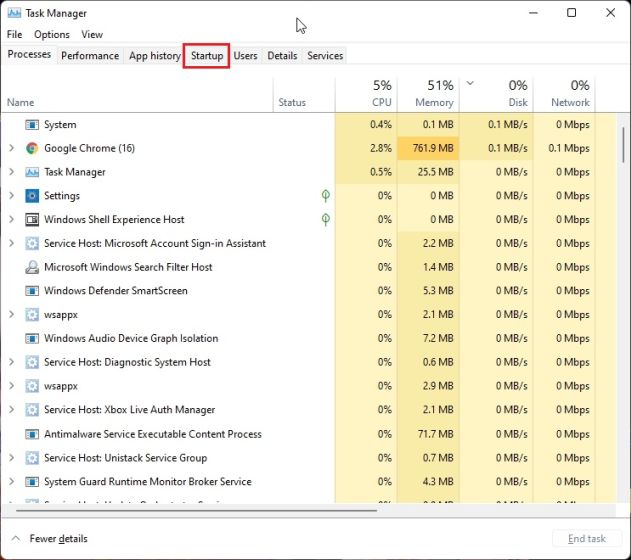Click the End task button
This screenshot has height=560, width=631.
tap(587, 539)
